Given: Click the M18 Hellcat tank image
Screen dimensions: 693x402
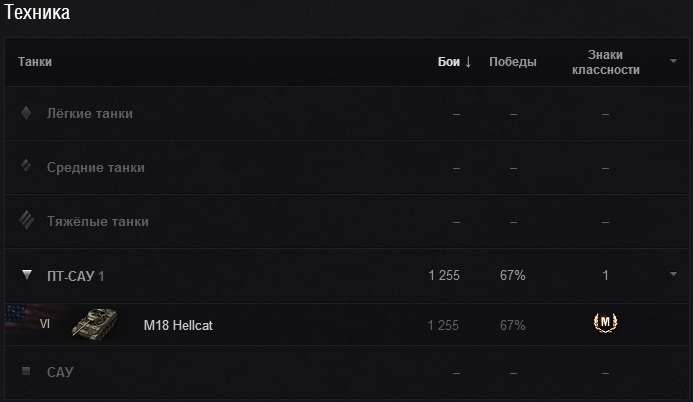Looking at the screenshot, I should 95,325.
